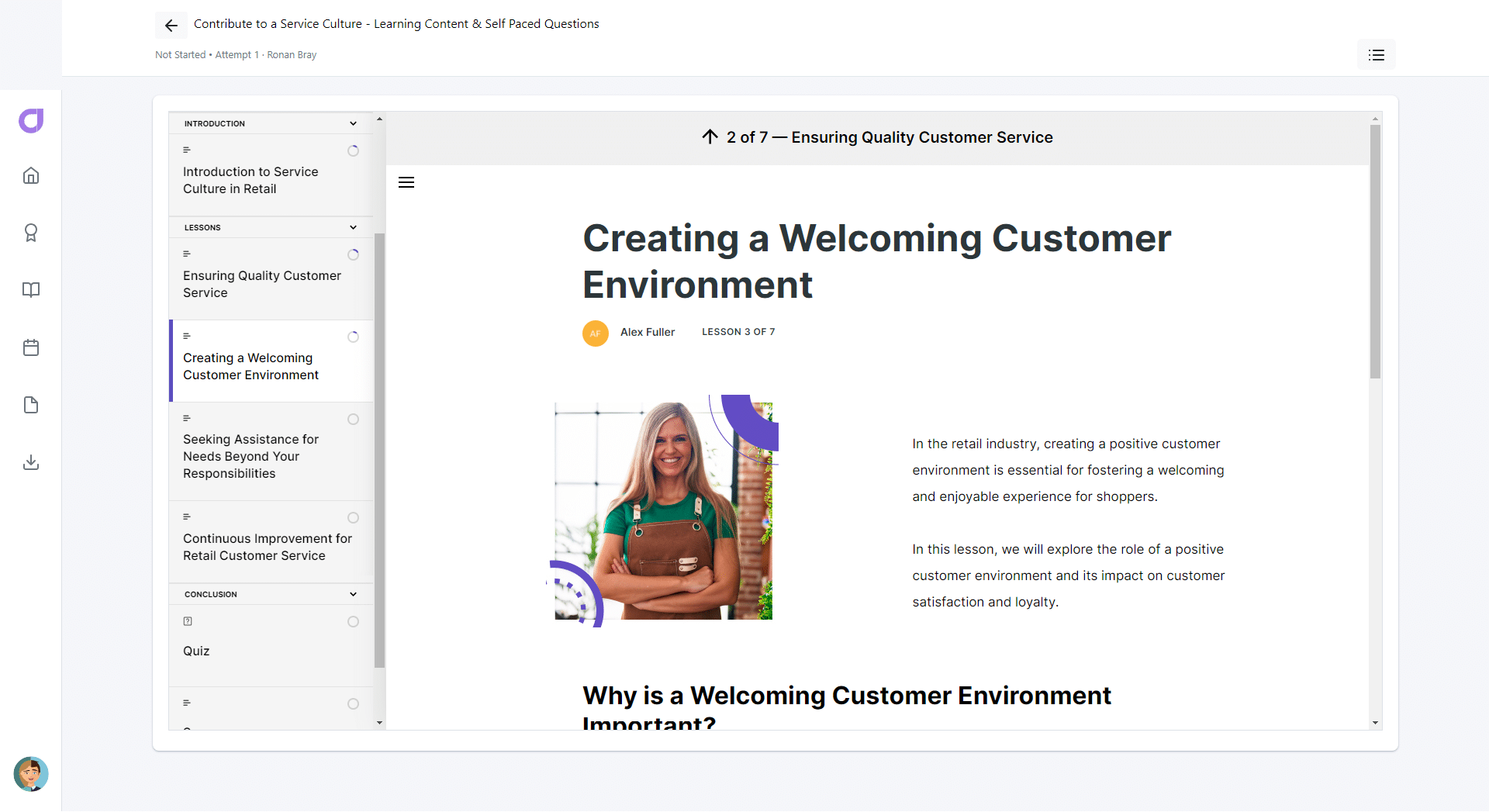Open the open-book library icon in sidebar
The width and height of the screenshot is (1489, 812).
click(31, 290)
